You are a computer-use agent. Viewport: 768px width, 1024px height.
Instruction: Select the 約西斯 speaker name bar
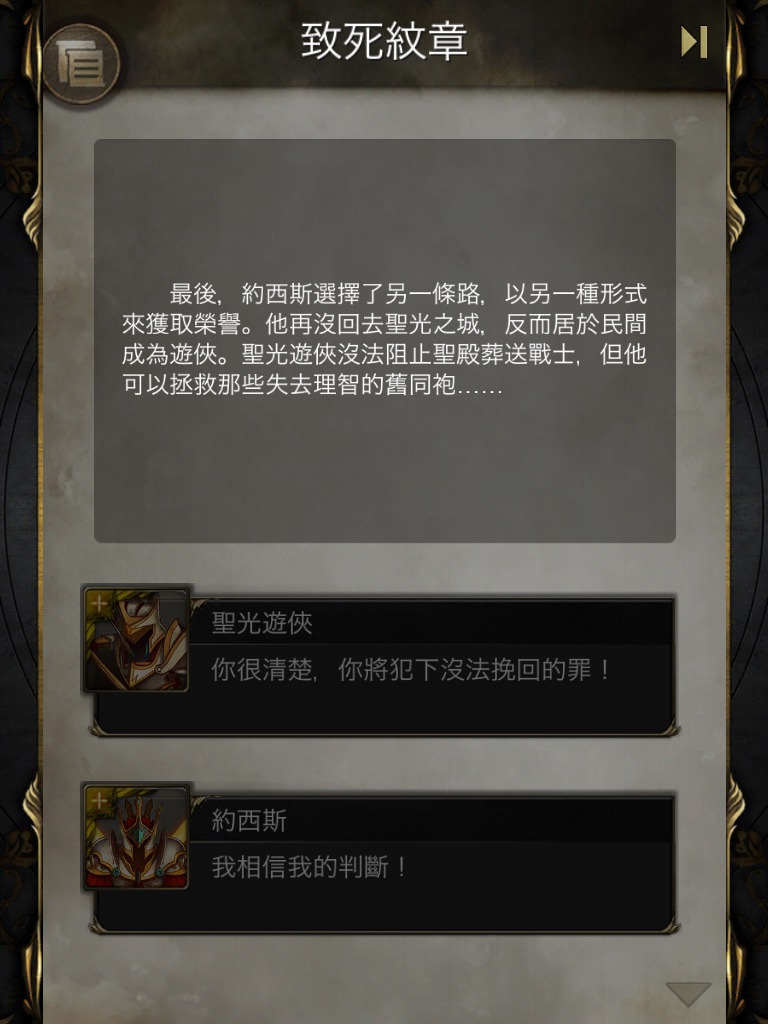tap(432, 820)
